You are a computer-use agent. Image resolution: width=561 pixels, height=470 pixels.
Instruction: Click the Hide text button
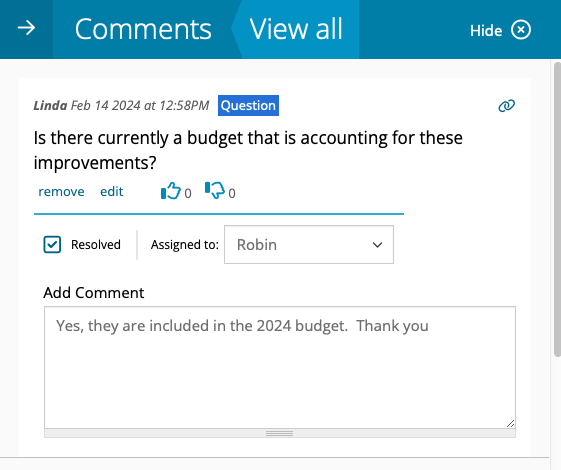point(486,31)
